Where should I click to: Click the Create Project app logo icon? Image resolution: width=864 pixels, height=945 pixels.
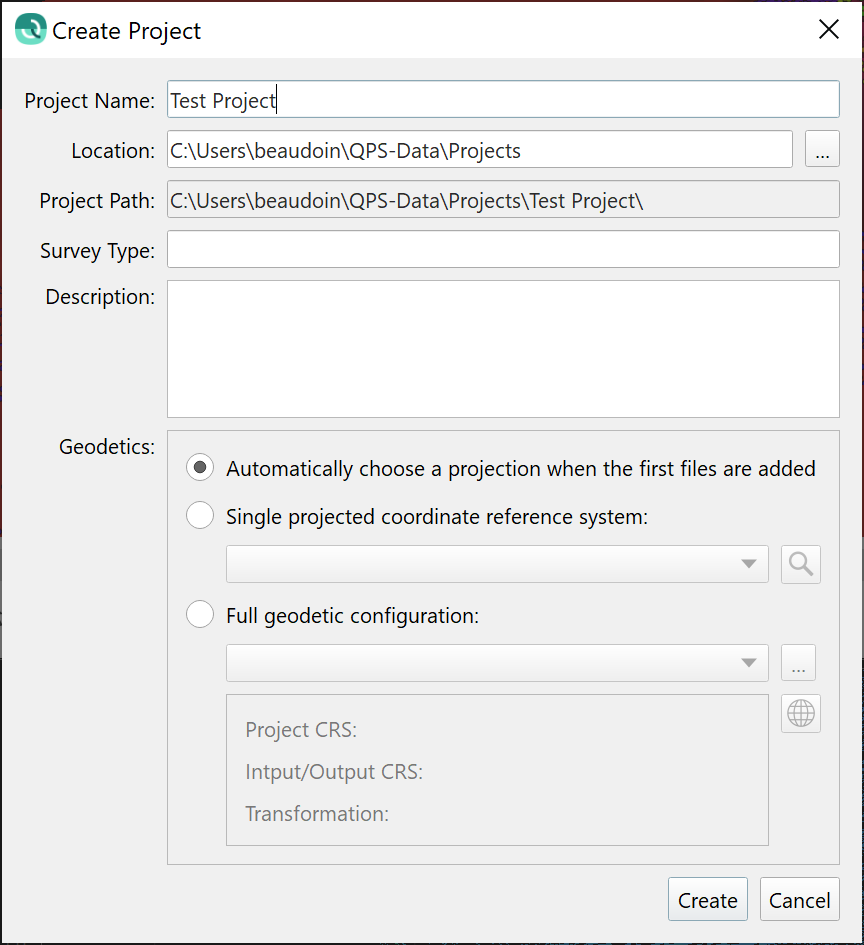point(31,30)
